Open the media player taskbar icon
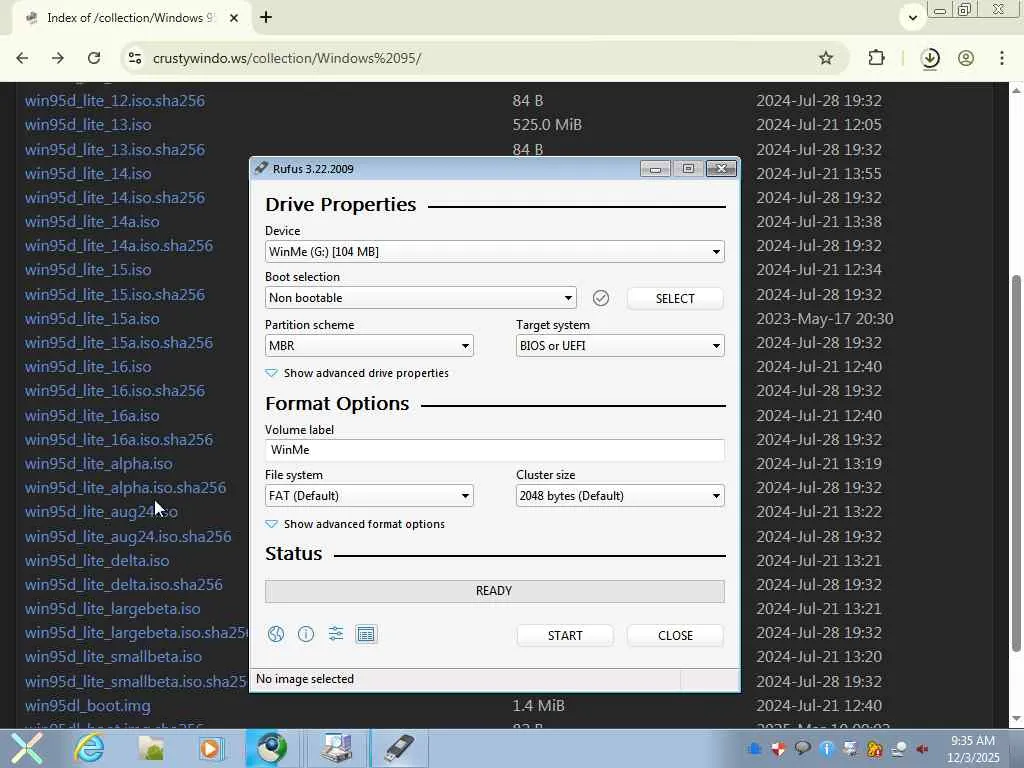This screenshot has width=1024, height=768. click(x=210, y=748)
